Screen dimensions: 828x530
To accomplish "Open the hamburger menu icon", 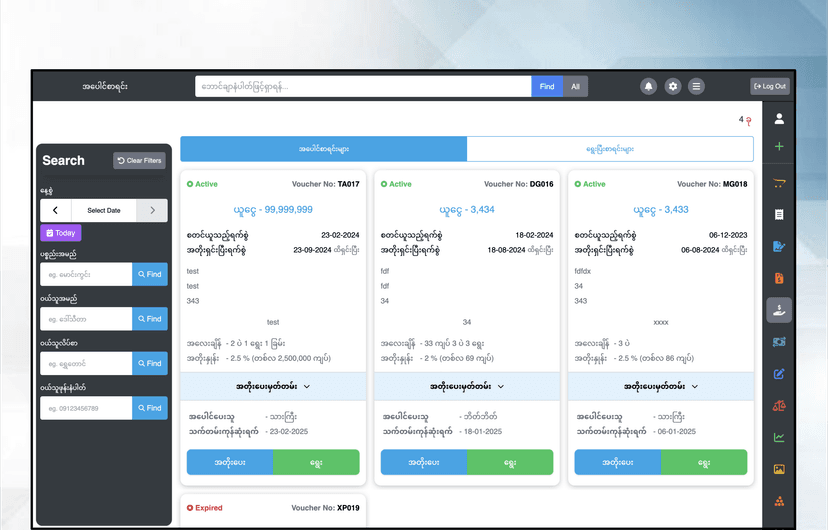I will point(697,87).
